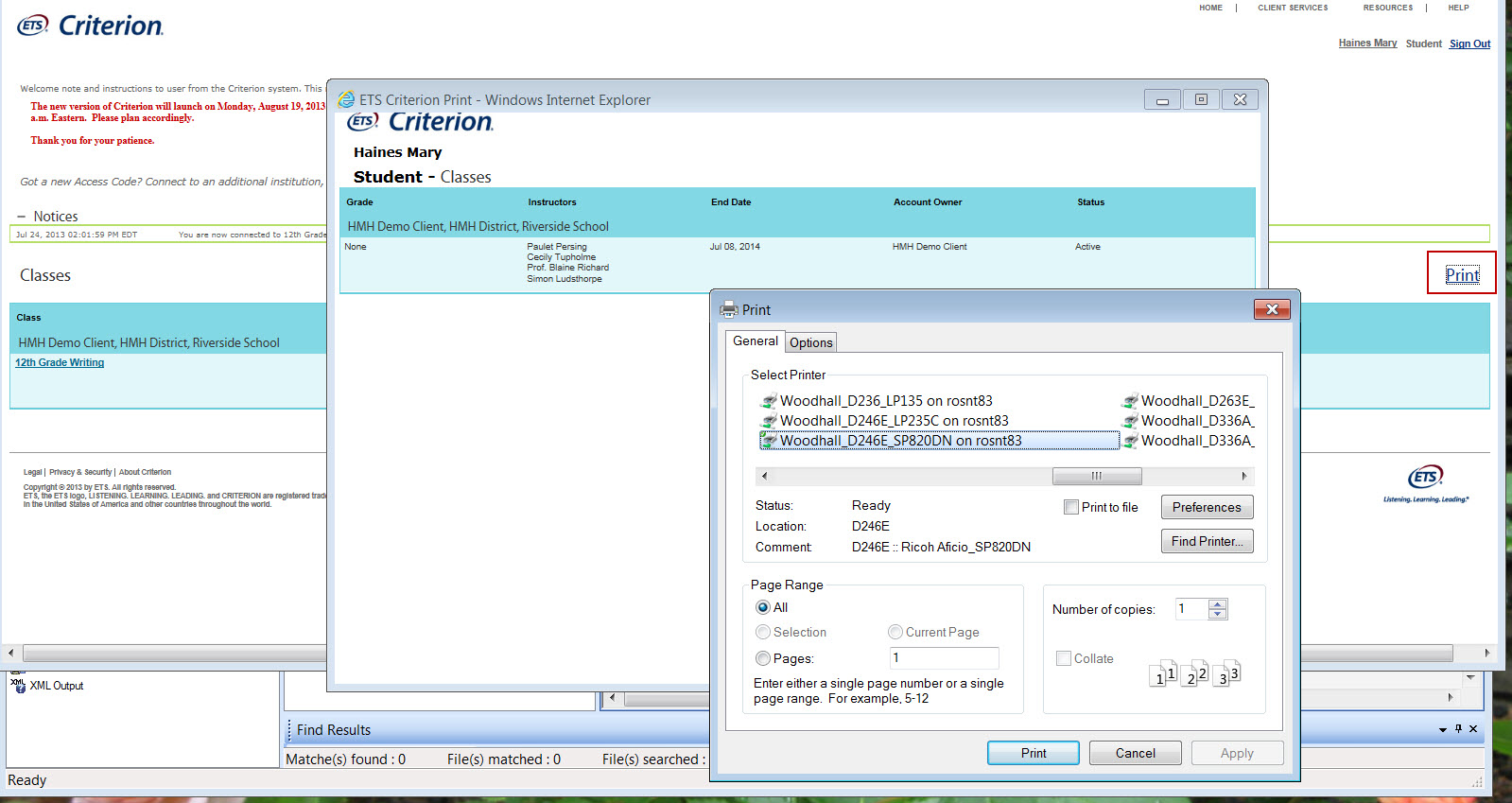Open the HELP menu

(1458, 8)
